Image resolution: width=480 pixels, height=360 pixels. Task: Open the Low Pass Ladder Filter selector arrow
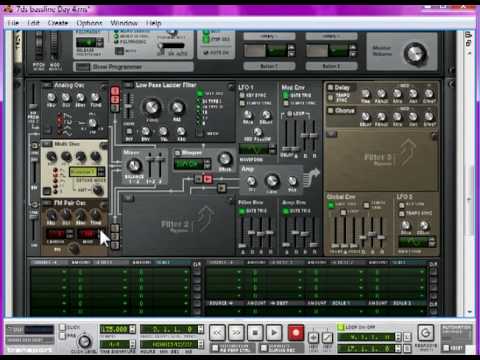coord(128,85)
